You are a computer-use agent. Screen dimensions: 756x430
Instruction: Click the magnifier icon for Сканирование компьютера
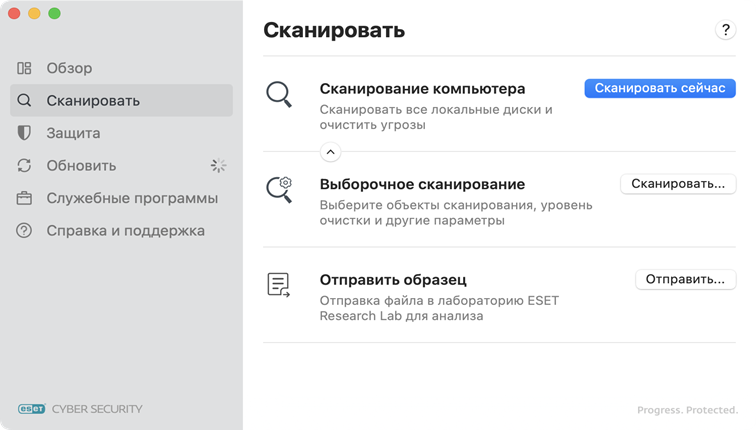[279, 95]
